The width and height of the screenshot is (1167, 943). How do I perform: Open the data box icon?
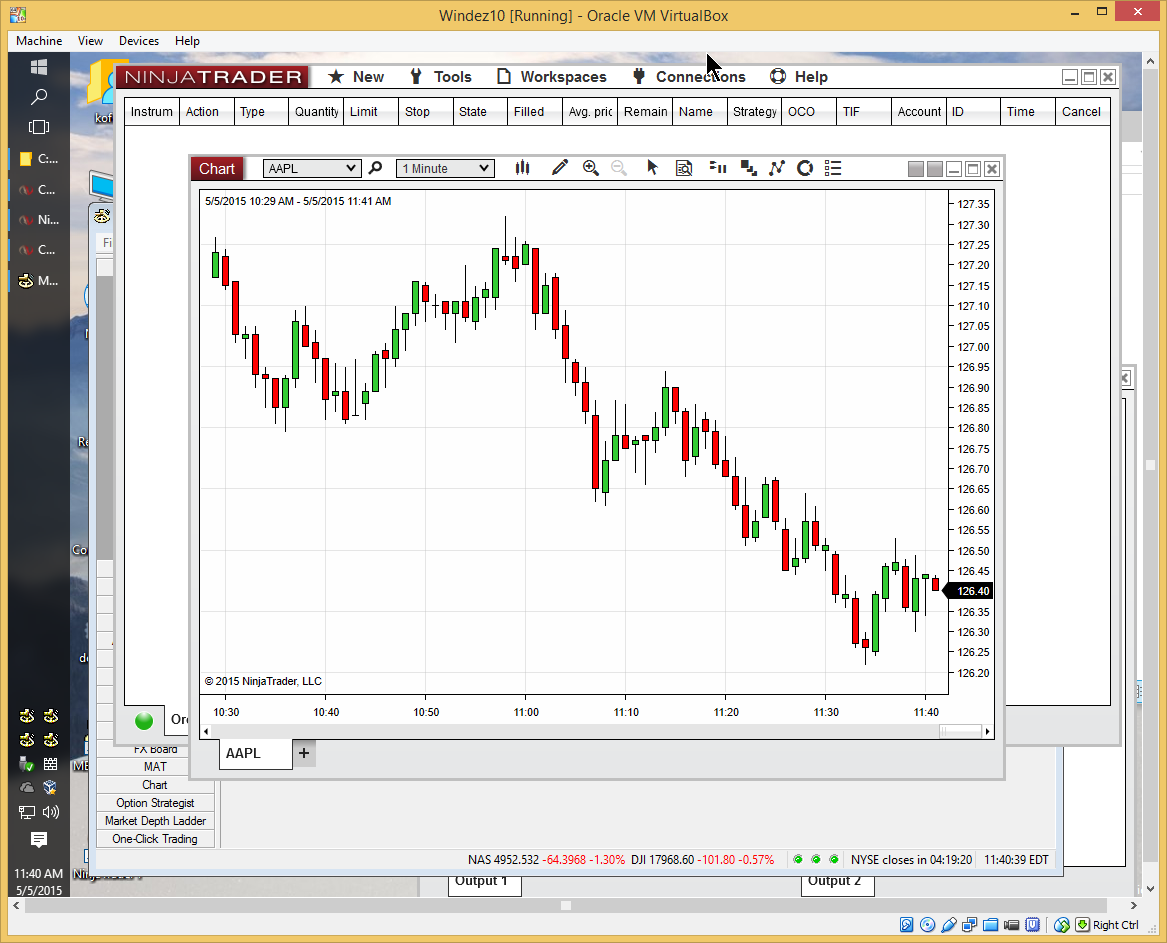[x=684, y=168]
